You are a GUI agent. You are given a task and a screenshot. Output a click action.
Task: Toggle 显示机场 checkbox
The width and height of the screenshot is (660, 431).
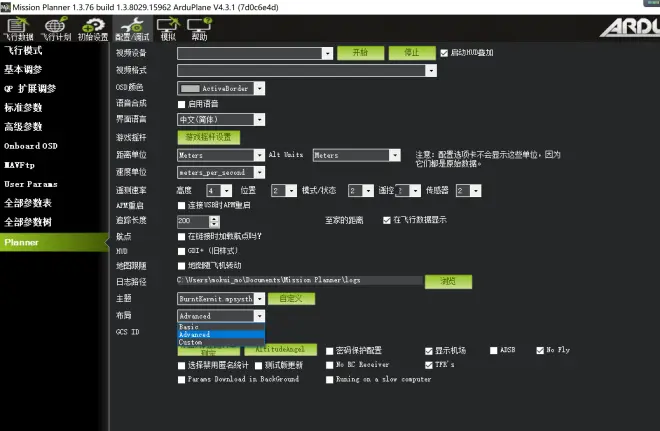click(428, 351)
